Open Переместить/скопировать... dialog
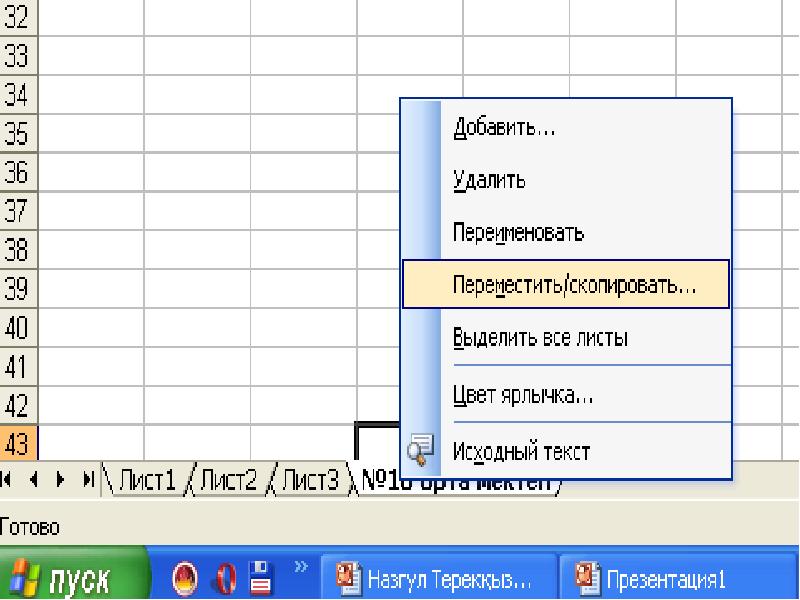 (x=574, y=285)
